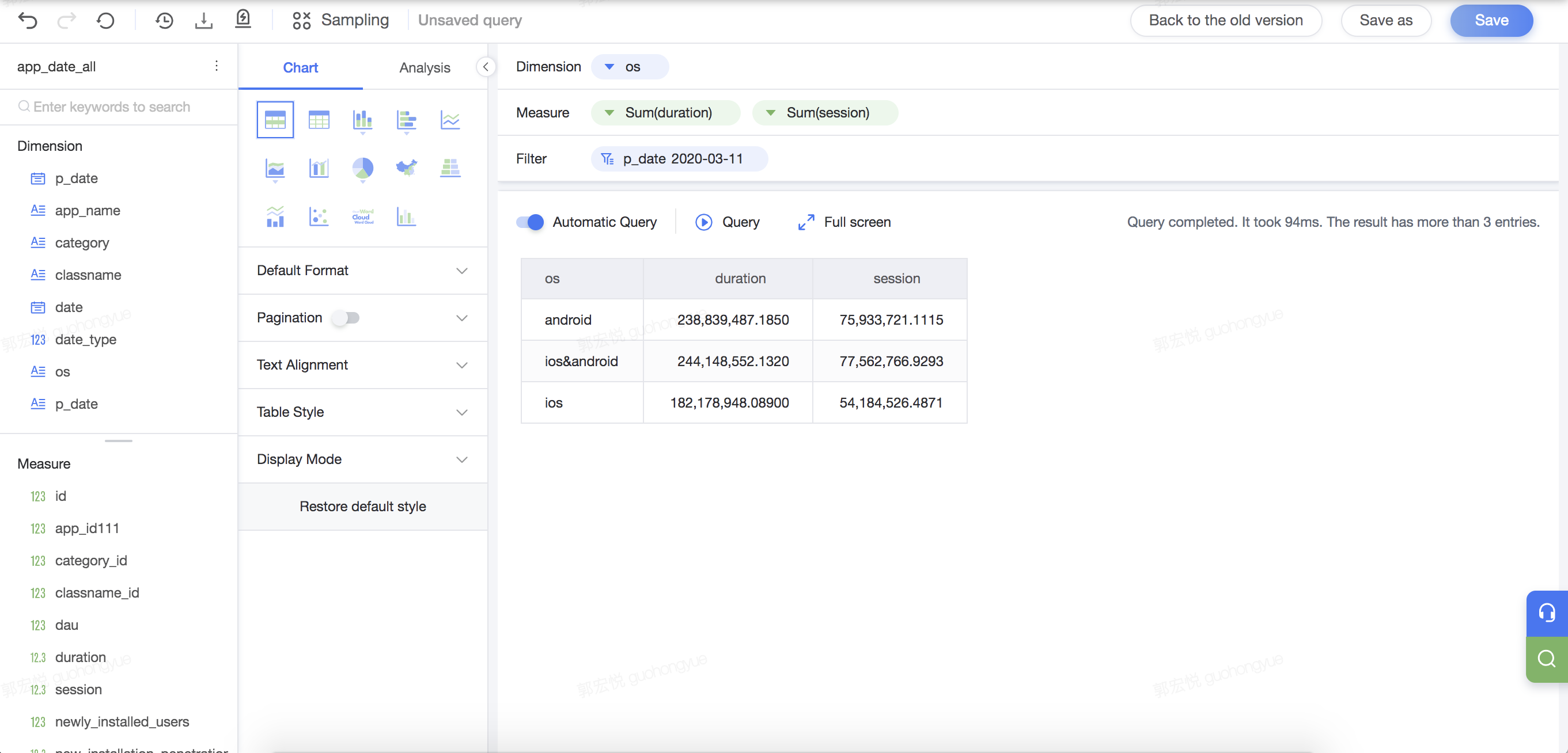Click the cell value 182,178,948.08900
Viewport: 1568px width, 753px height.
tap(729, 402)
